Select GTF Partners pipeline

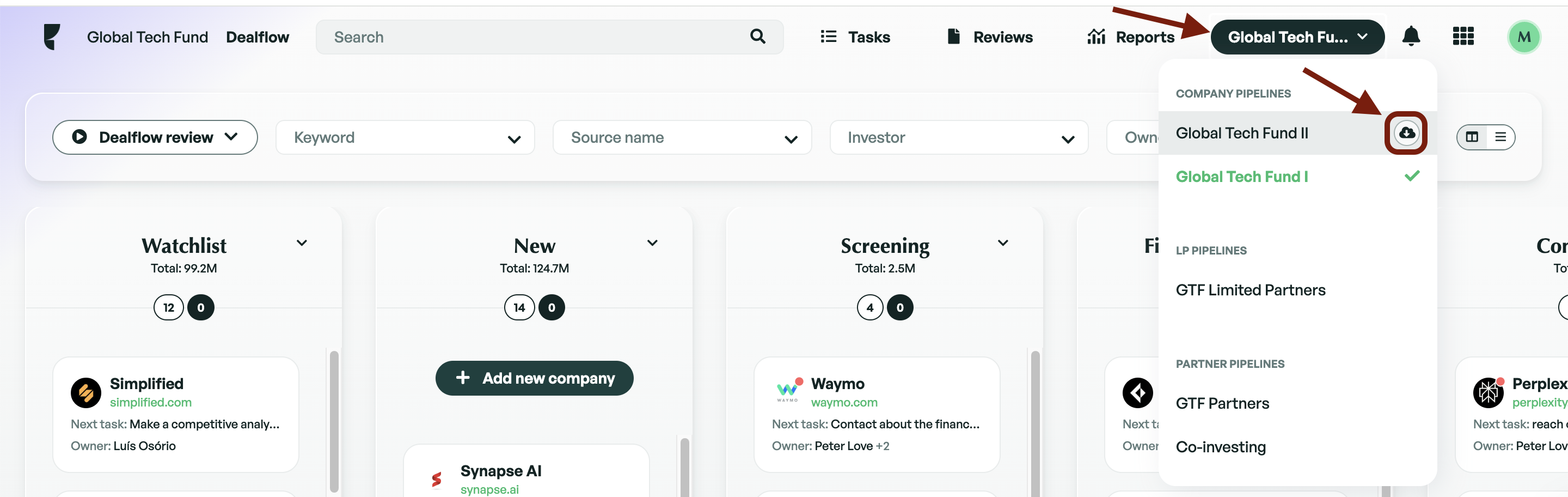(x=1297, y=403)
